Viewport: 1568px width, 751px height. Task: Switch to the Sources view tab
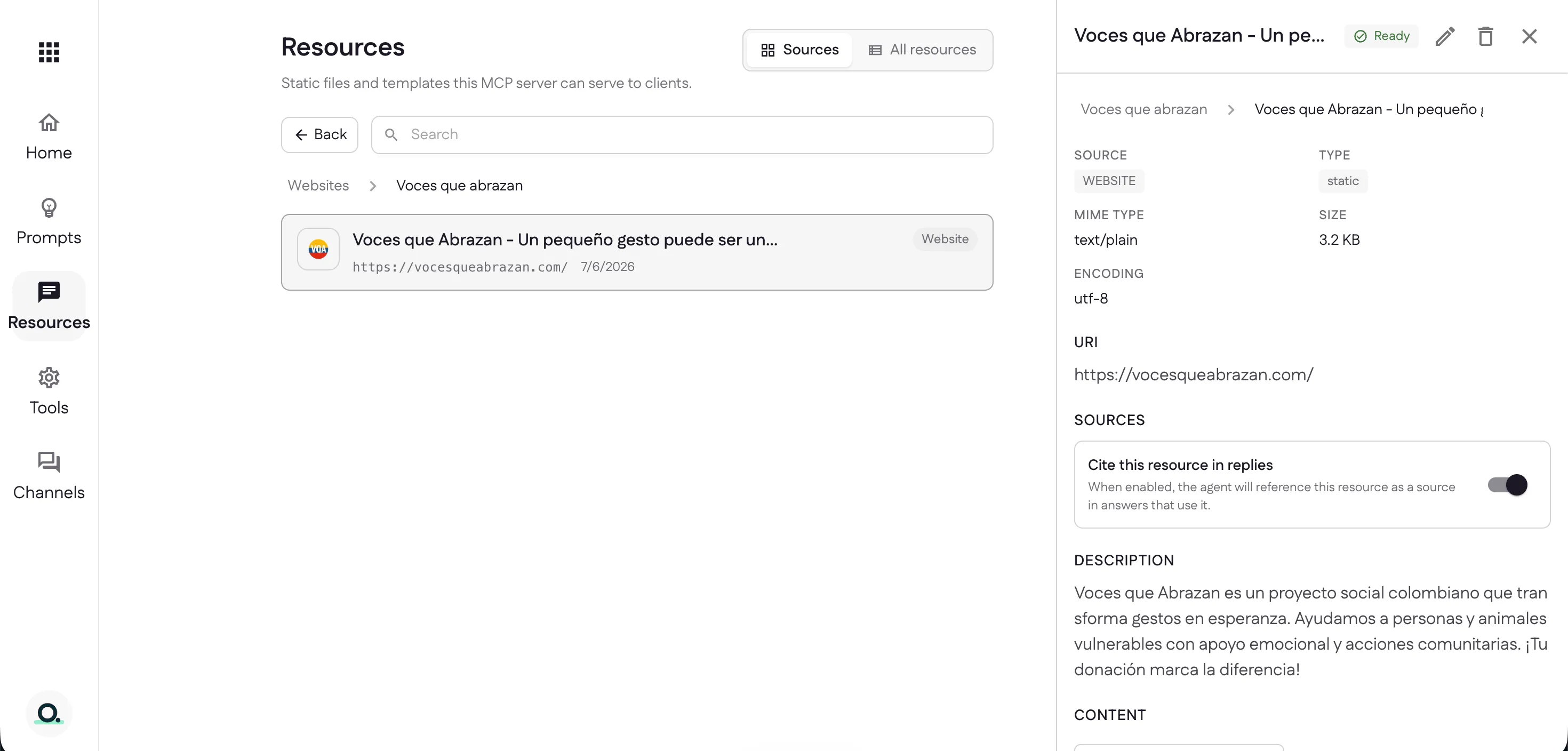click(x=800, y=50)
